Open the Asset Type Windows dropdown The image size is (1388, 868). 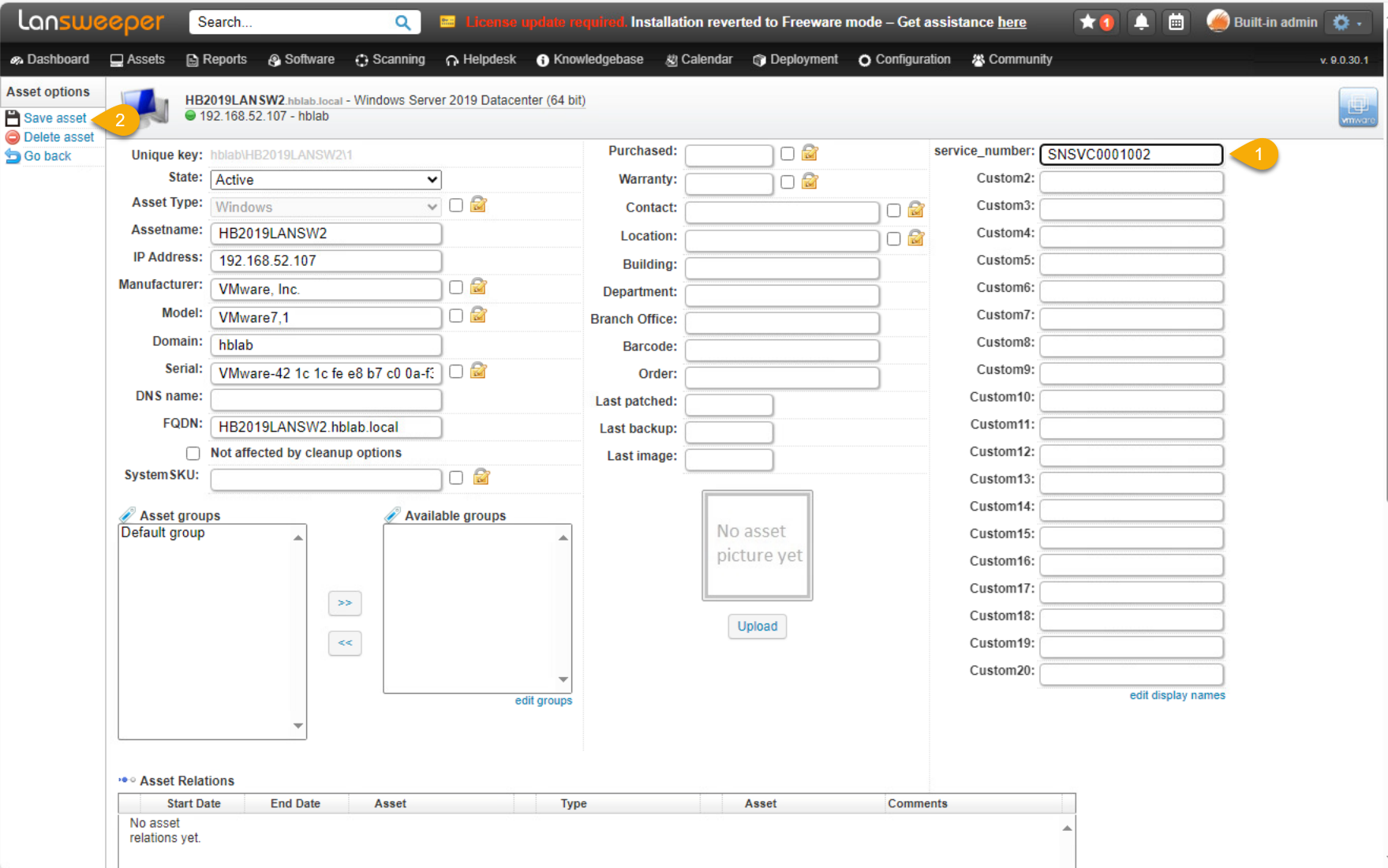point(326,207)
